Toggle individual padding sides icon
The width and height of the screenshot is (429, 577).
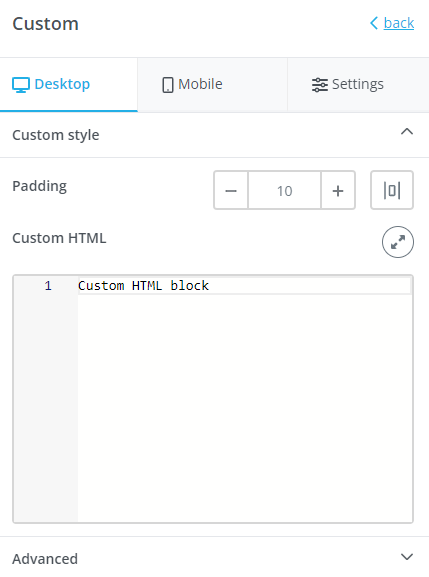tap(392, 190)
